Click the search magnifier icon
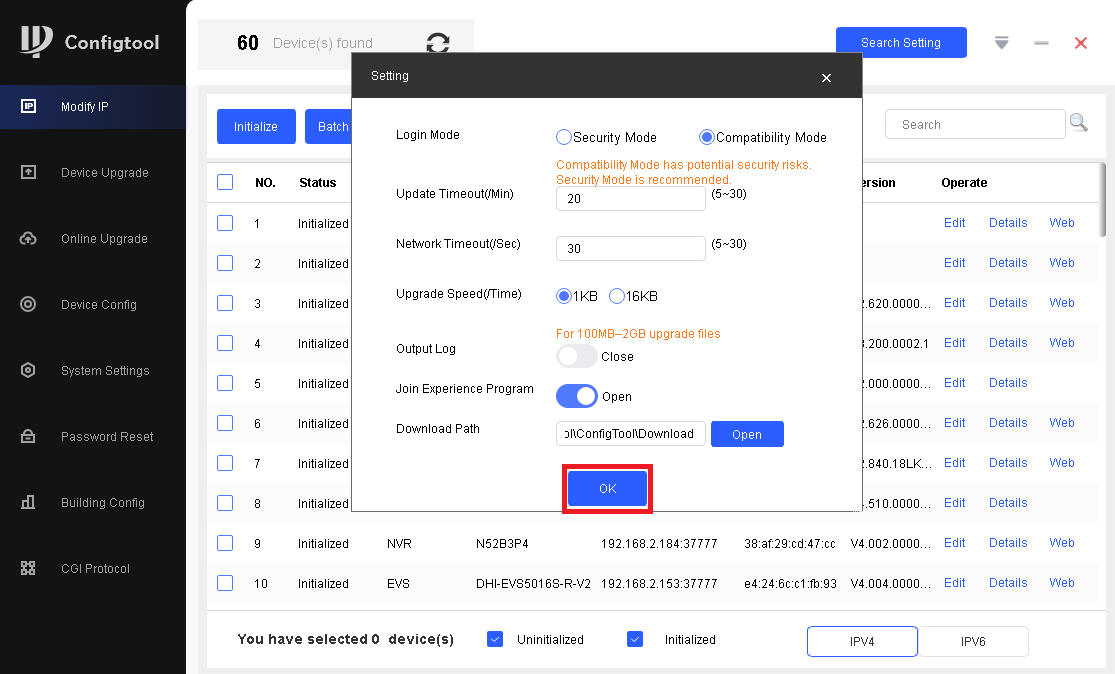 tap(1078, 122)
